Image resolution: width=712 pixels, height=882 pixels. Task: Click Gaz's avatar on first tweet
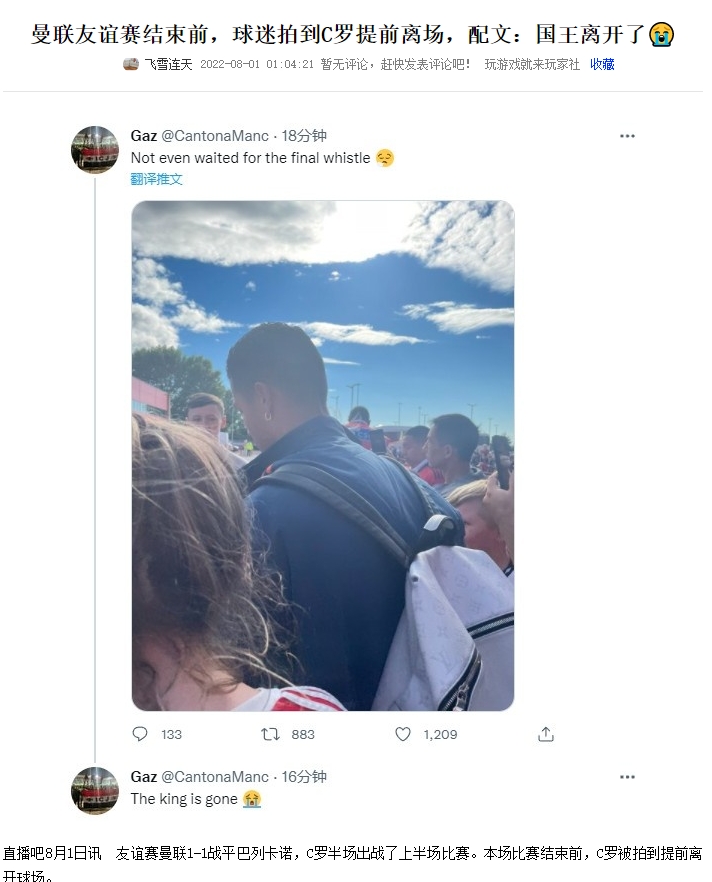pyautogui.click(x=94, y=150)
